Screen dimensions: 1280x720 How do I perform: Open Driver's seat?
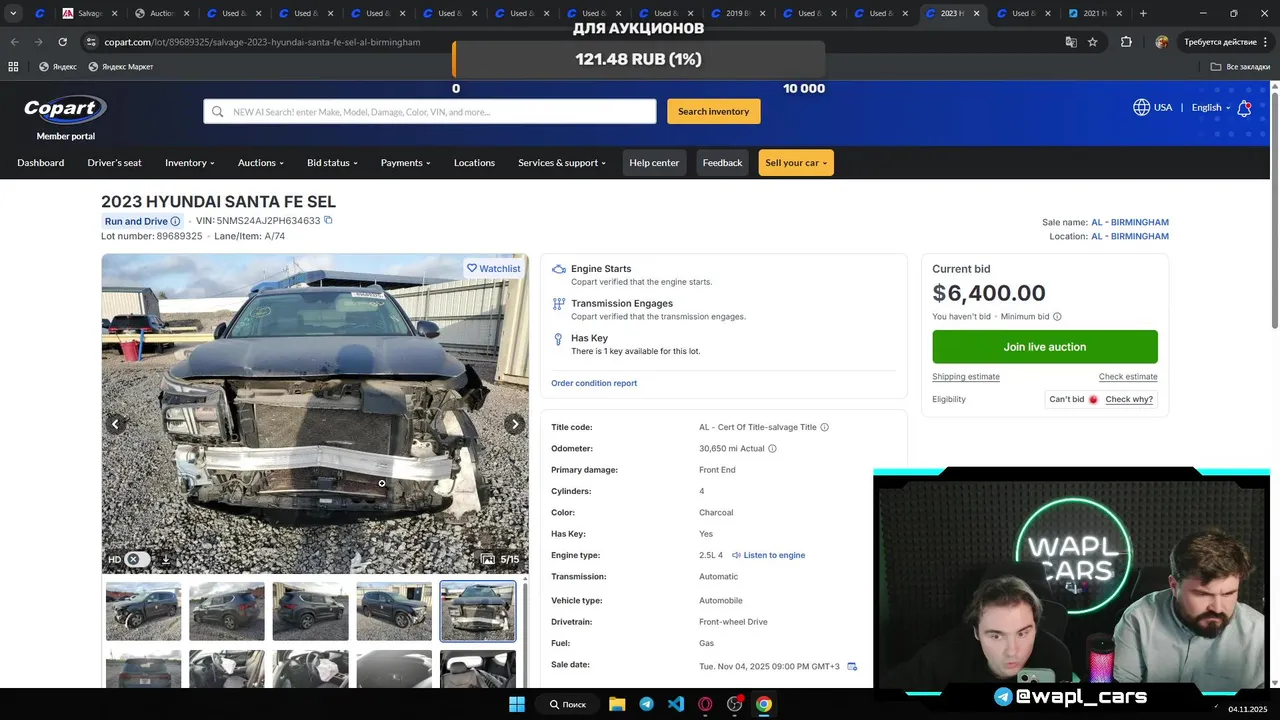(115, 163)
